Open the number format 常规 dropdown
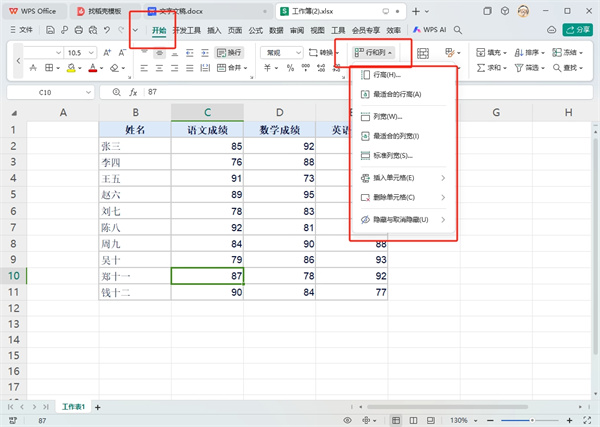This screenshot has height=427, width=600. tap(281, 51)
